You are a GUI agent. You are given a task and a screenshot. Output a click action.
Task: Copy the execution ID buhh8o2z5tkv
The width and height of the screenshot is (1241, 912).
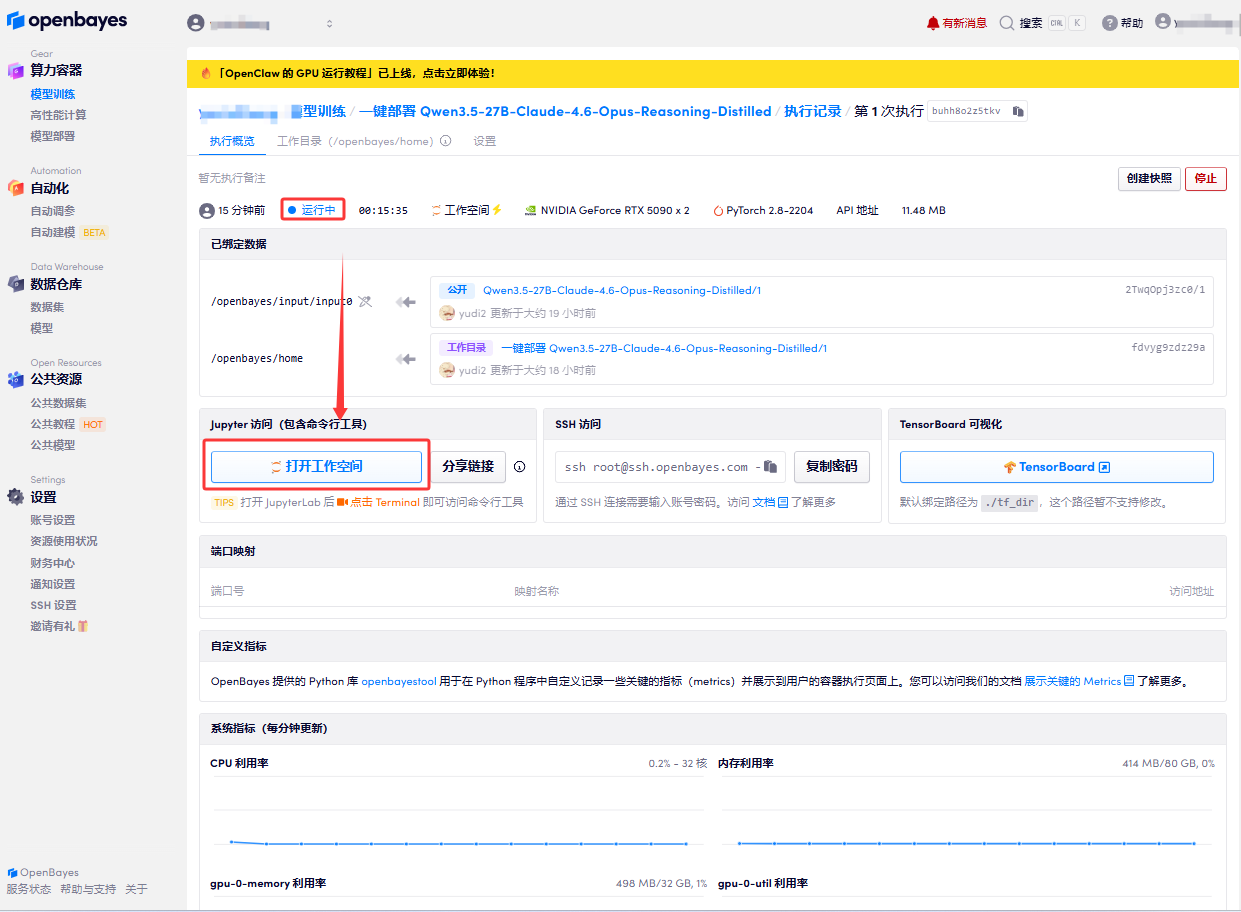click(x=1018, y=111)
